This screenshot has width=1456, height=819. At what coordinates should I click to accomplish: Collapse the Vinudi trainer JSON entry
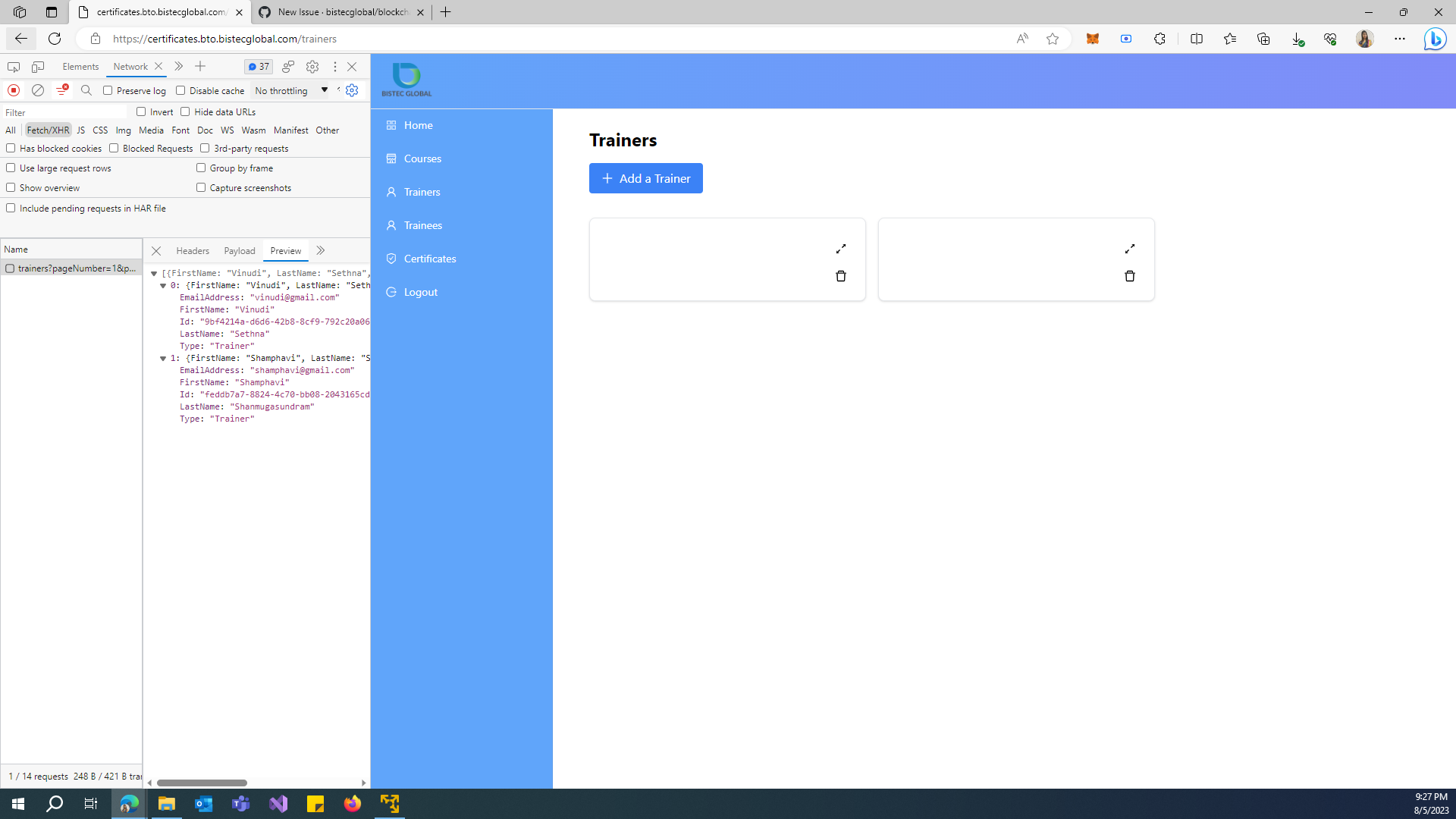tap(164, 286)
